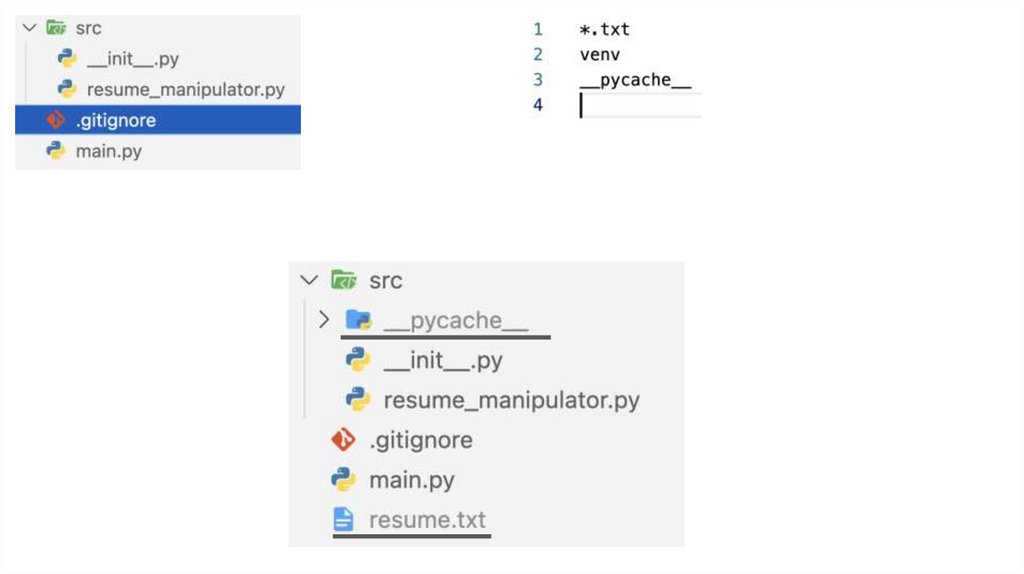Image resolution: width=1024 pixels, height=574 pixels.
Task: Click the Python icon of __init__.py below __pycache__
Action: click(358, 360)
